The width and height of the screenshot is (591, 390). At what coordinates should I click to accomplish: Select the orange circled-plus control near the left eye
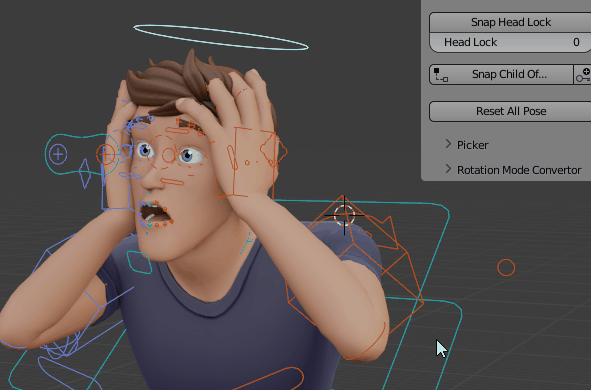coord(105,154)
